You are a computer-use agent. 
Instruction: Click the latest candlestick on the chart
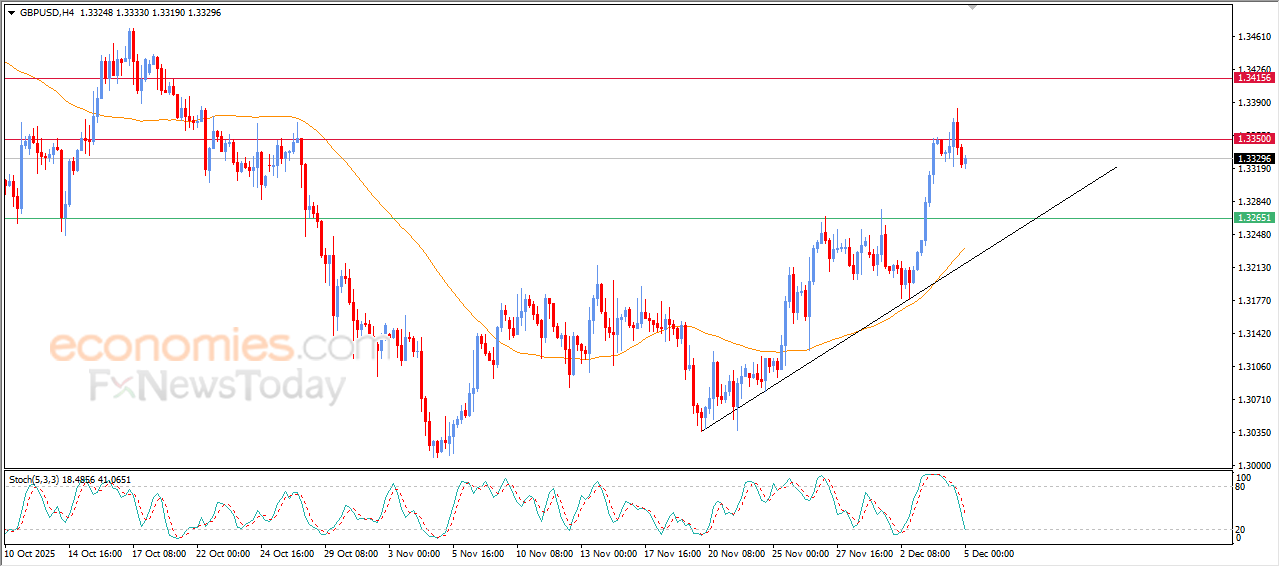pos(965,159)
